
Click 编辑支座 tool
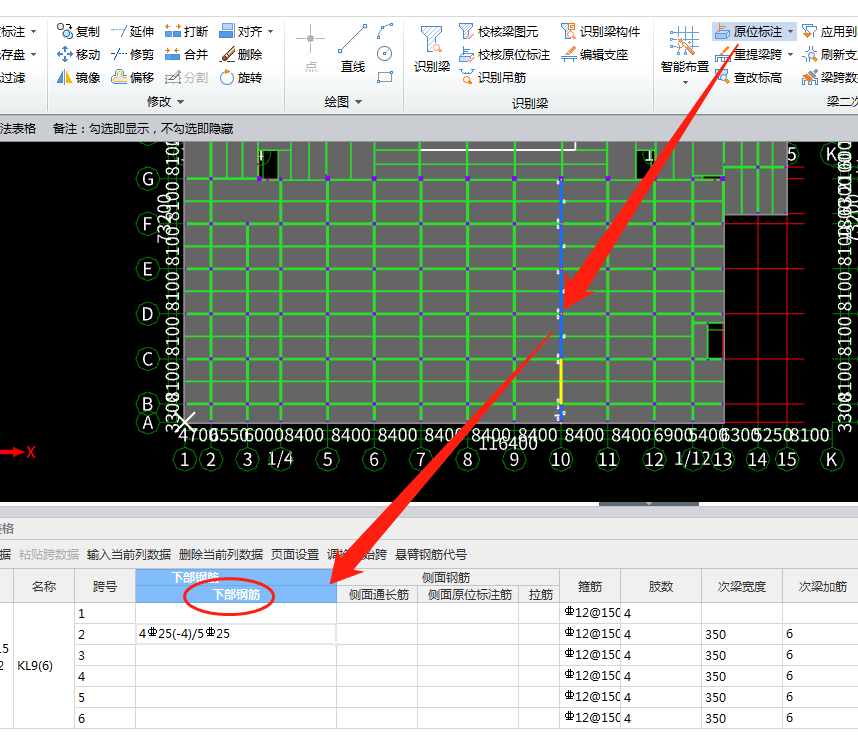pos(594,54)
